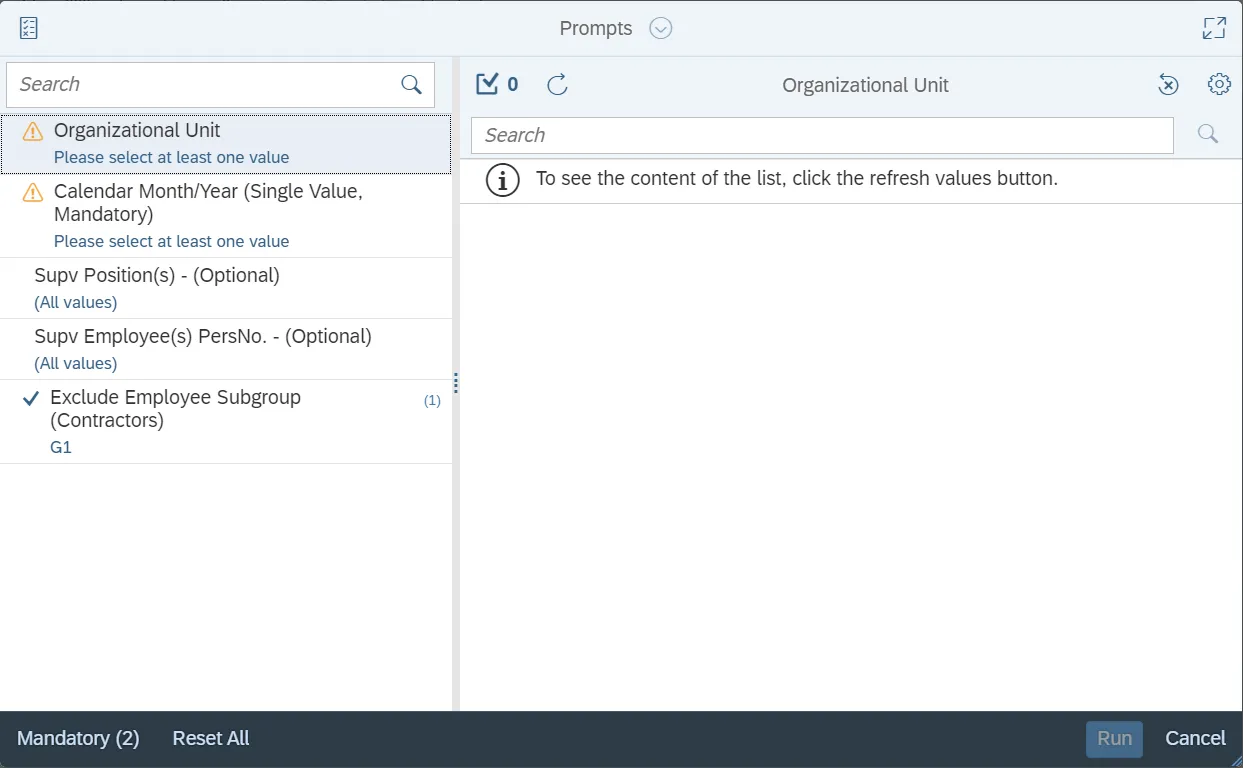Click in the prompts list search field
Viewport: 1243px width, 768px height.
(200, 85)
